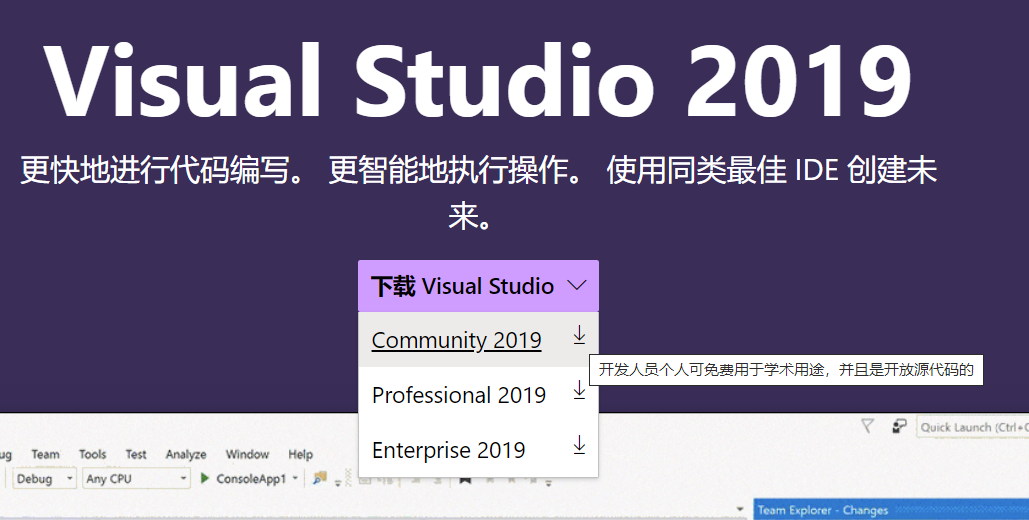Click the tagline starting 更快地进行代码编写

(478, 192)
